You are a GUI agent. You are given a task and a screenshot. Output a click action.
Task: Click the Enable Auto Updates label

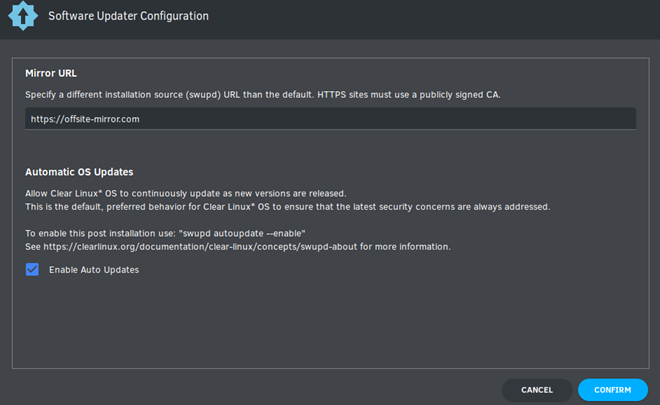point(94,270)
